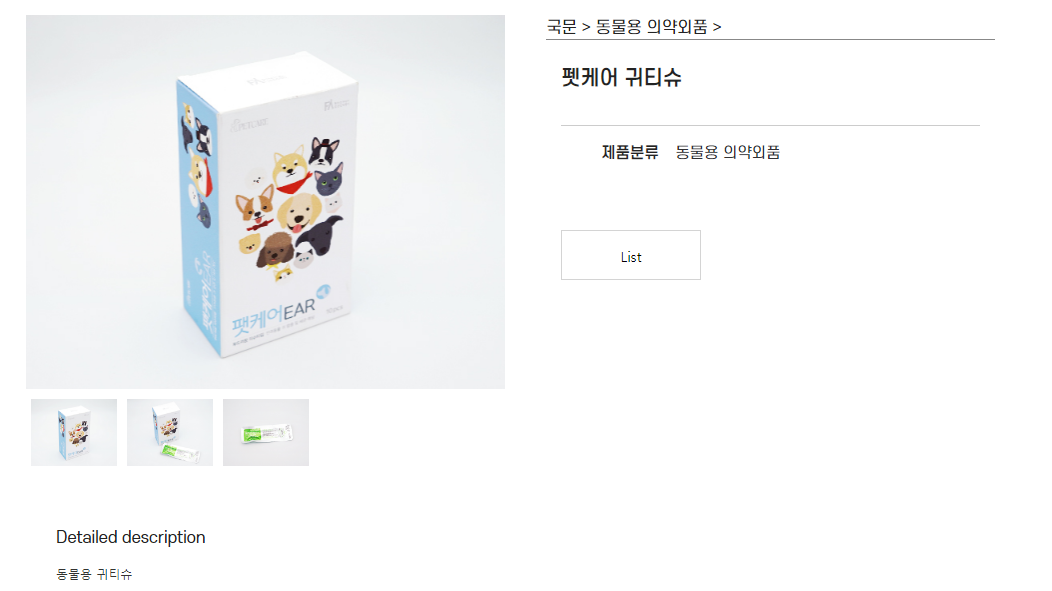The width and height of the screenshot is (1052, 591).
Task: Select the third thumbnail with green packet
Action: tap(266, 432)
